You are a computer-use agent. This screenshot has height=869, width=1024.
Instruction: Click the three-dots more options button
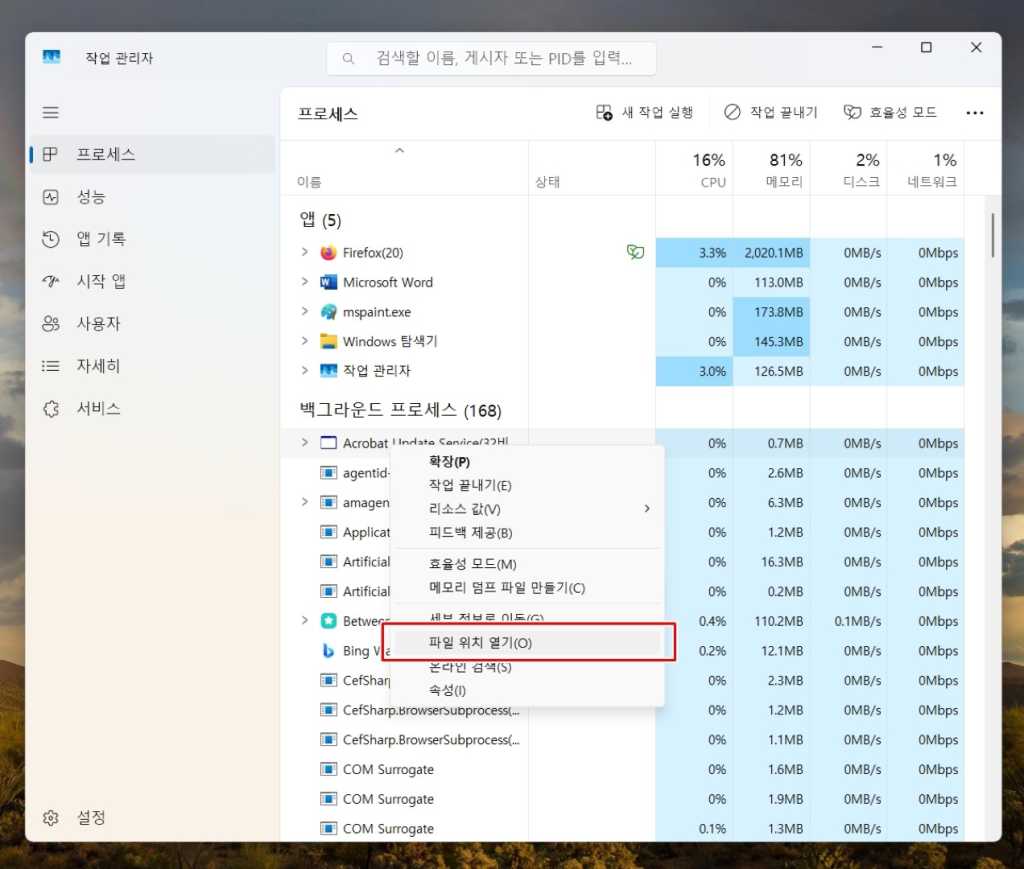(975, 113)
